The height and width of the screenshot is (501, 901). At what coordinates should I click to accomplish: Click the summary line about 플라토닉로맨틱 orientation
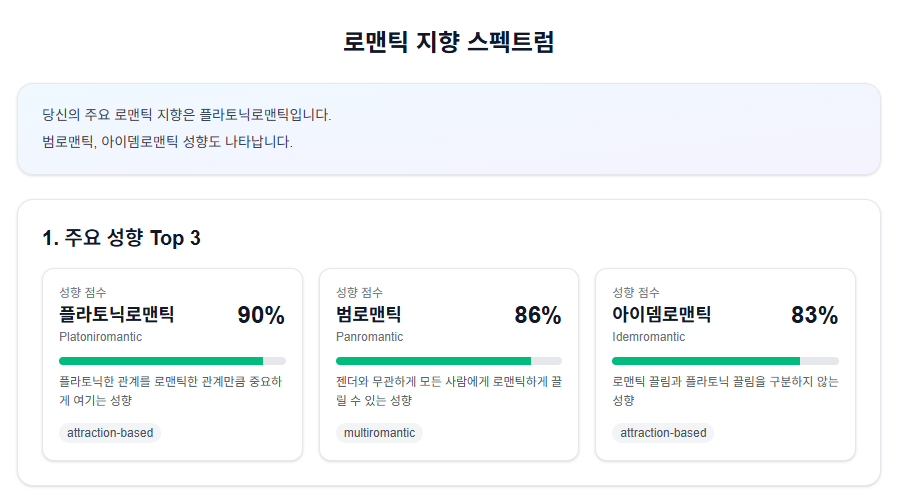[x=186, y=115]
